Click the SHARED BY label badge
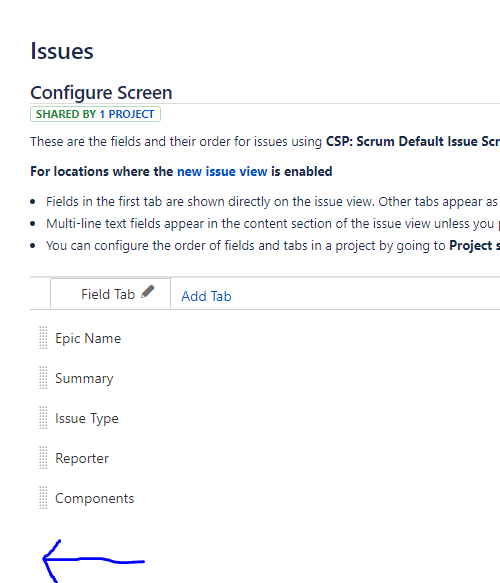Image resolution: width=500 pixels, height=583 pixels. pos(96,114)
